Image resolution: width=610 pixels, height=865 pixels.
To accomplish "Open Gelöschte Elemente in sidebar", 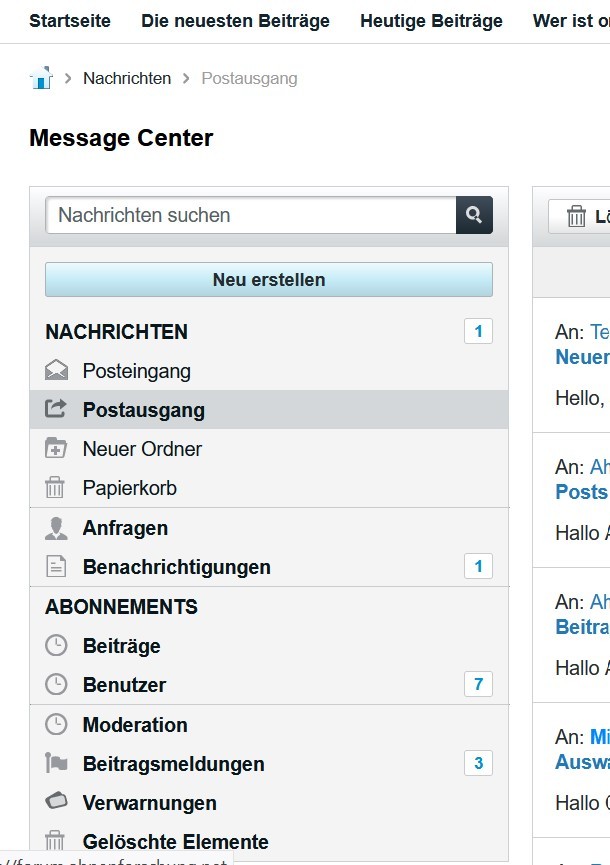I will [x=175, y=842].
